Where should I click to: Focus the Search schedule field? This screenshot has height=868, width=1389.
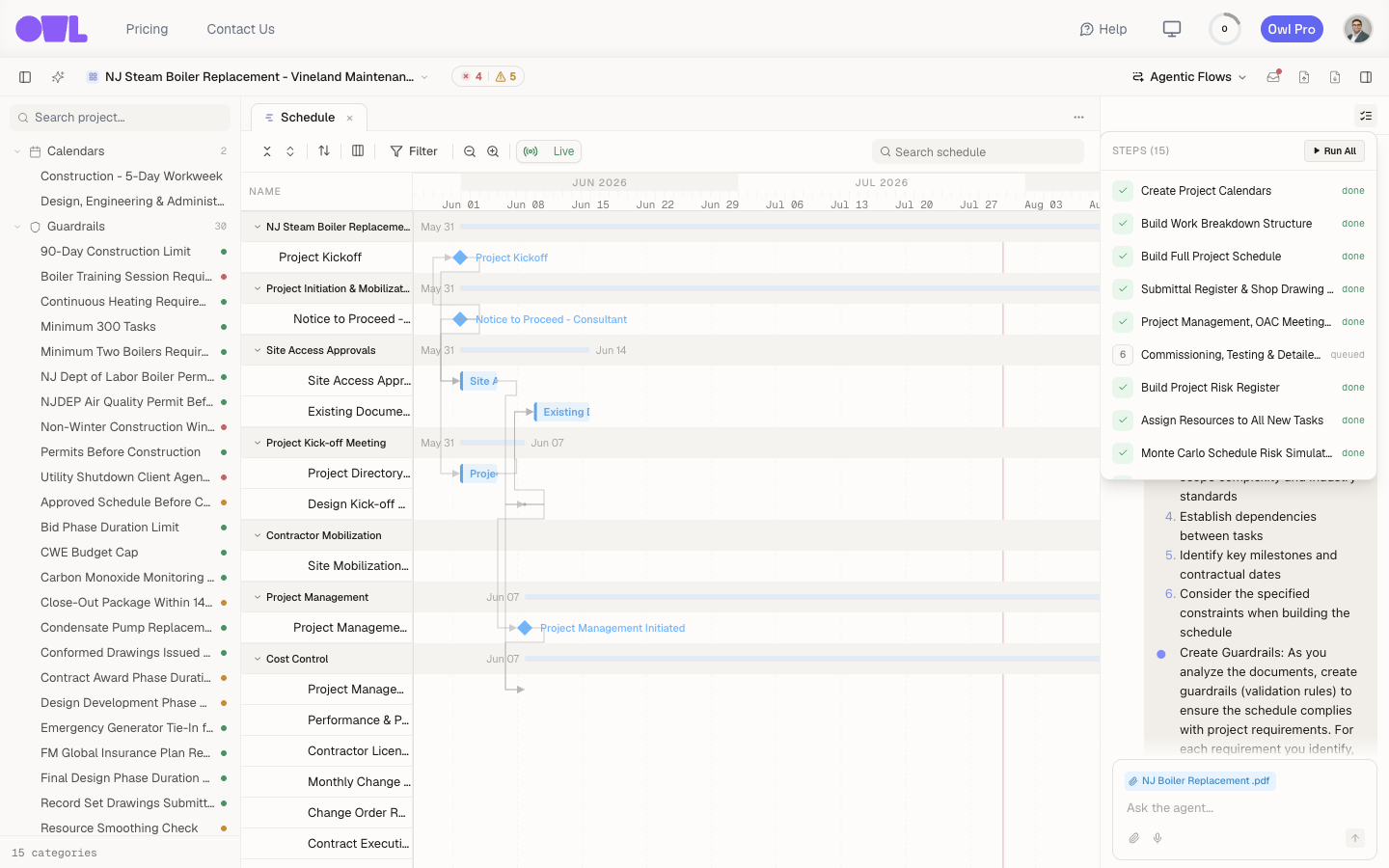pyautogui.click(x=978, y=151)
